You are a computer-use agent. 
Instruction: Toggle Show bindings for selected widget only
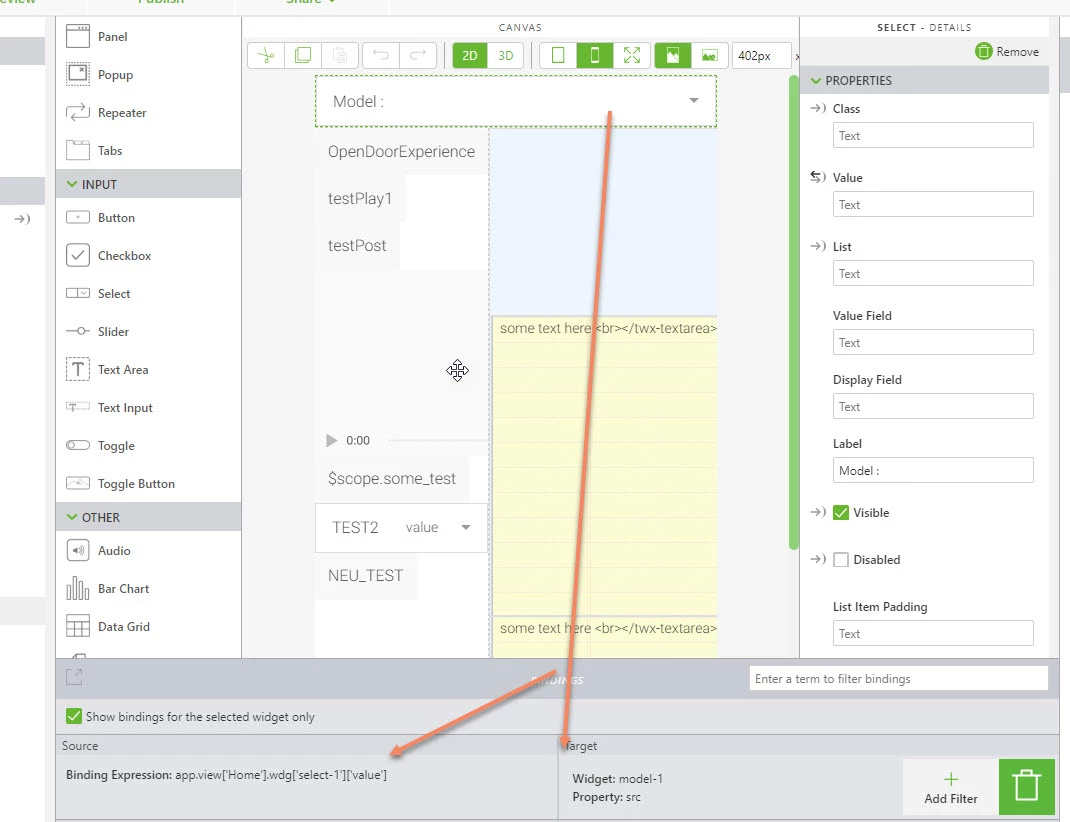74,716
